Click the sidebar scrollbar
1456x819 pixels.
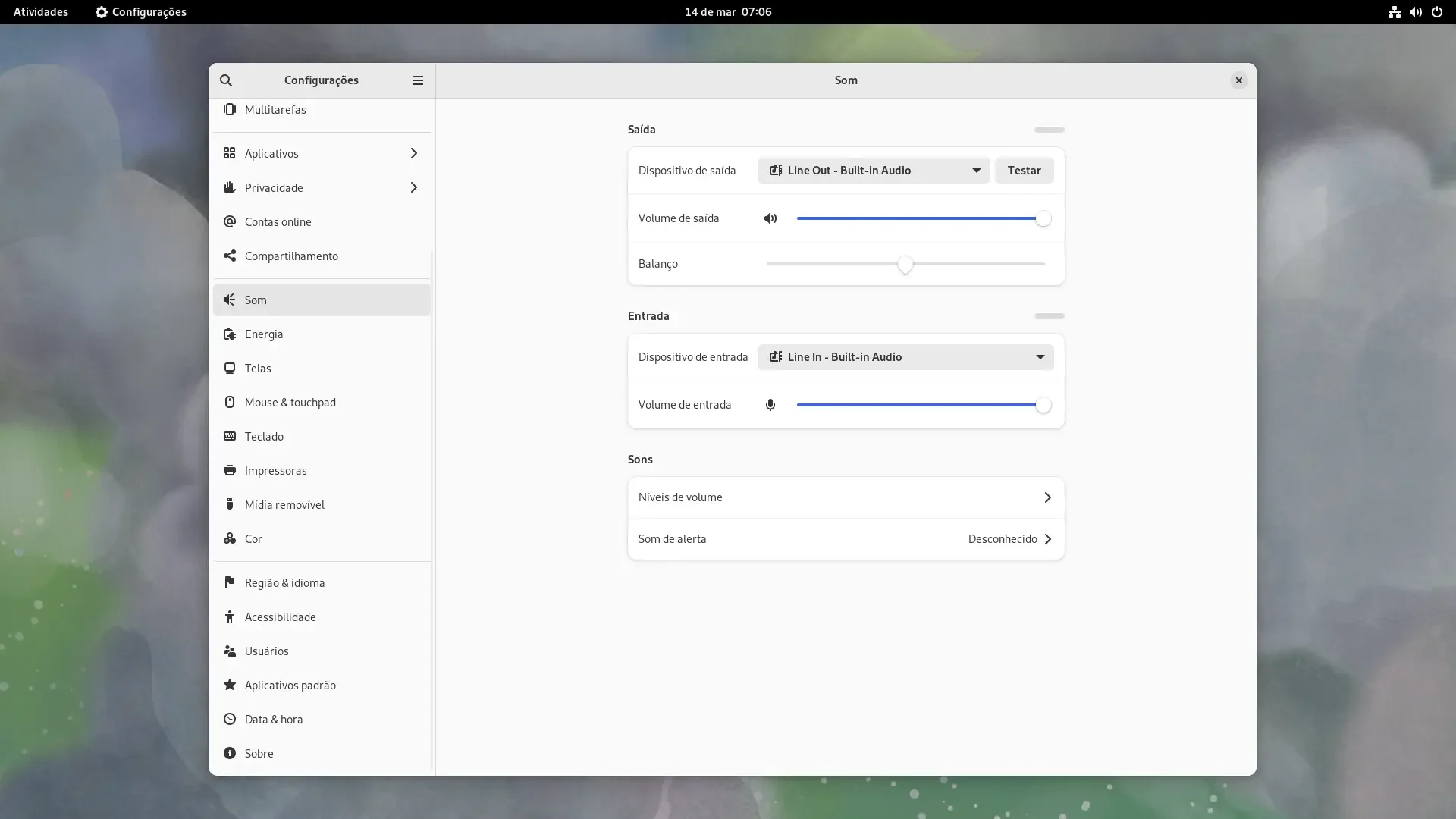(432, 512)
